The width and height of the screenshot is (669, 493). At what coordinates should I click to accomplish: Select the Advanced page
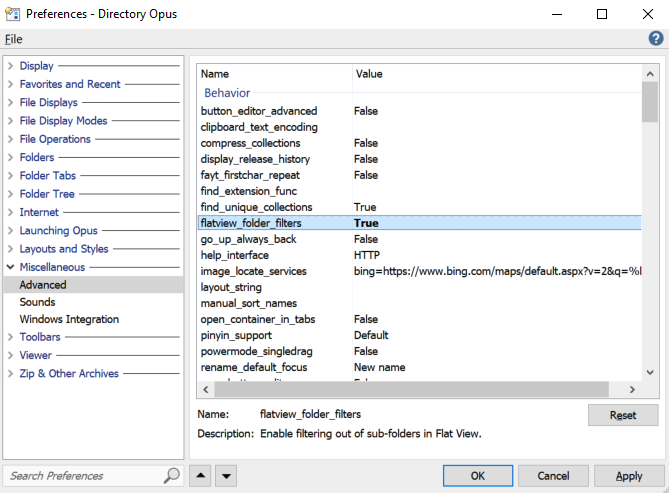(93, 285)
